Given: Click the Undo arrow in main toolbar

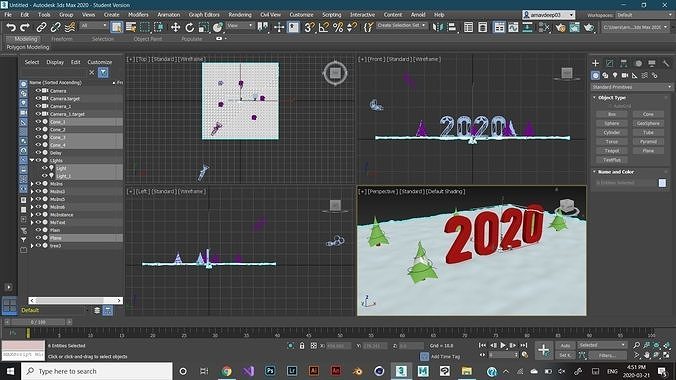Looking at the screenshot, I should 11,27.
